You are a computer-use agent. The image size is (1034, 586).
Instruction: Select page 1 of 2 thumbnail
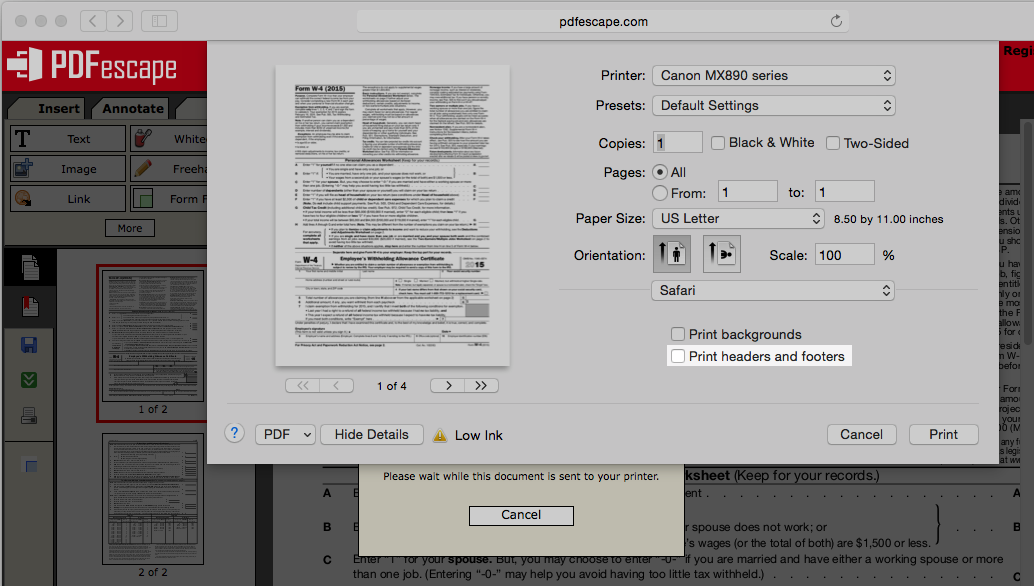153,336
